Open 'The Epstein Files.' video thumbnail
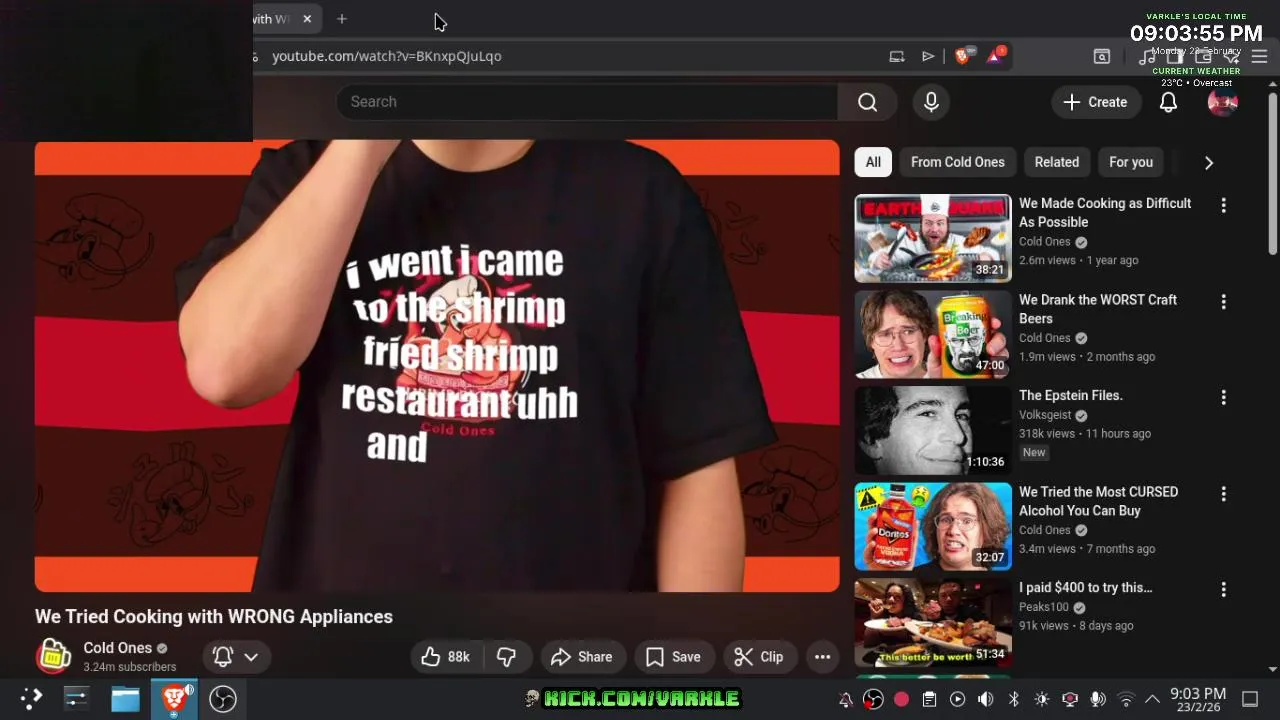 tap(933, 431)
